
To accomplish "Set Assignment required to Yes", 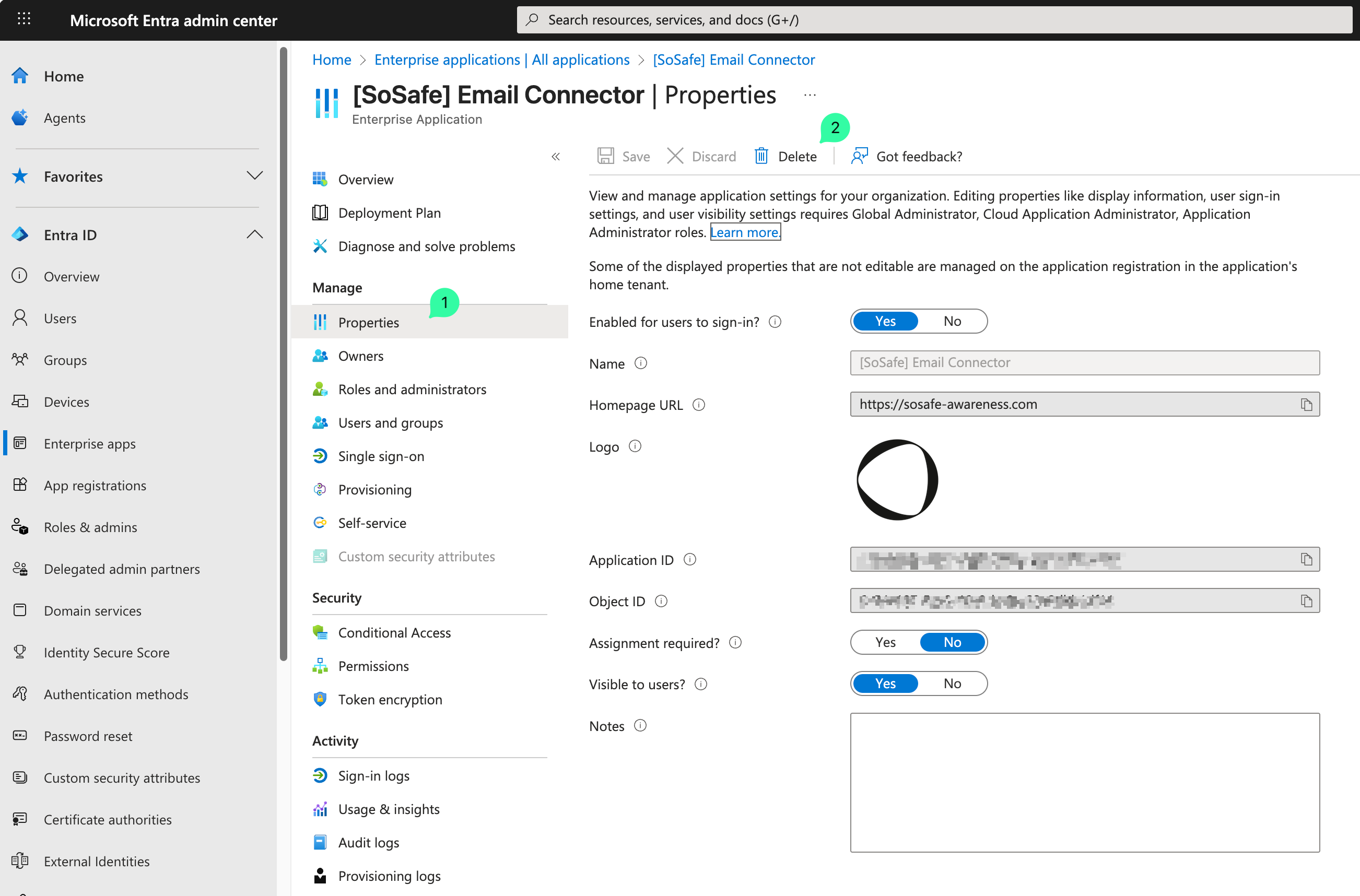I will click(885, 642).
